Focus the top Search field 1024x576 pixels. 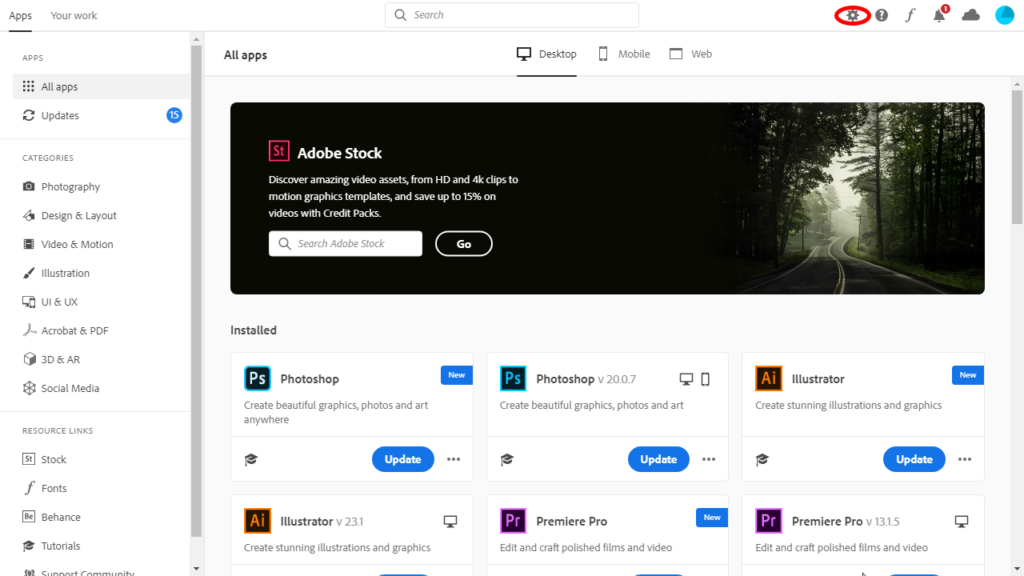click(512, 15)
